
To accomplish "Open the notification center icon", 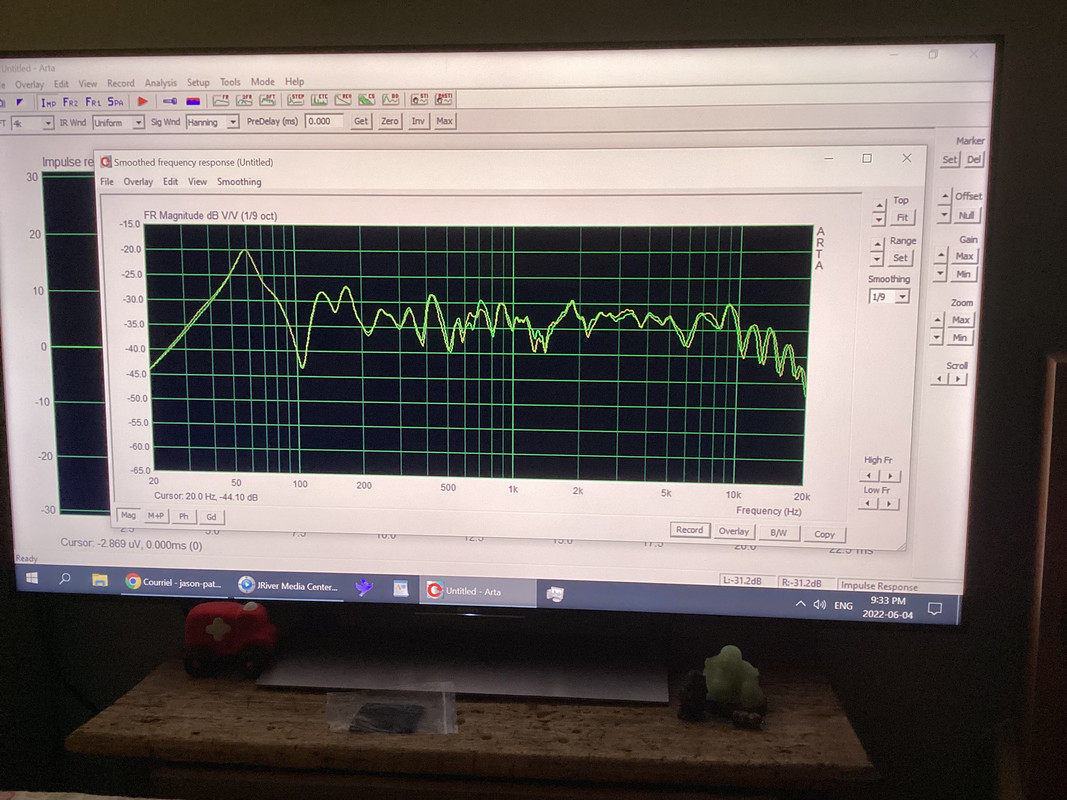I will tap(935, 608).
